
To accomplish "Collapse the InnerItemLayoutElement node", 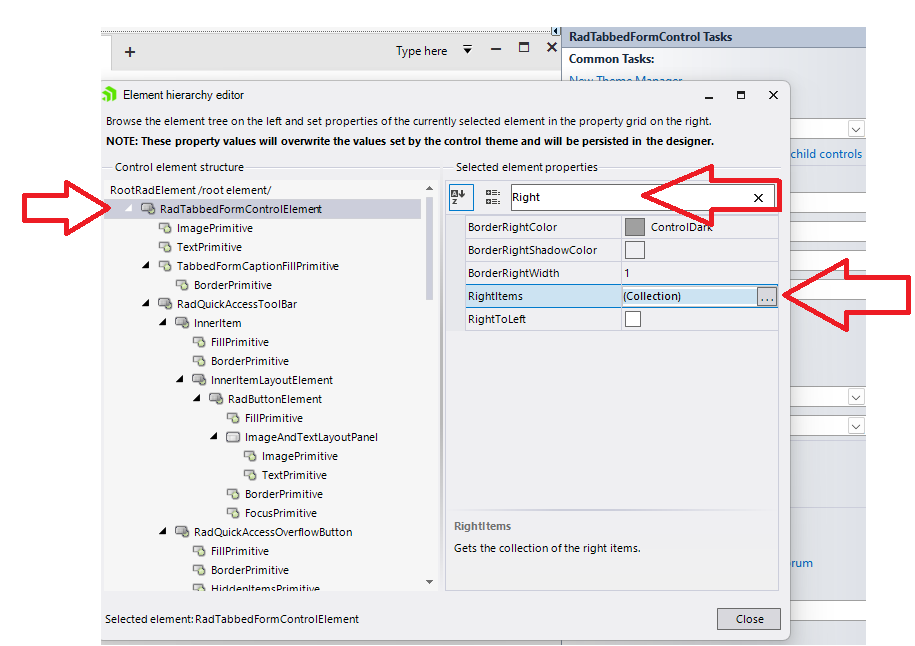I will [180, 379].
